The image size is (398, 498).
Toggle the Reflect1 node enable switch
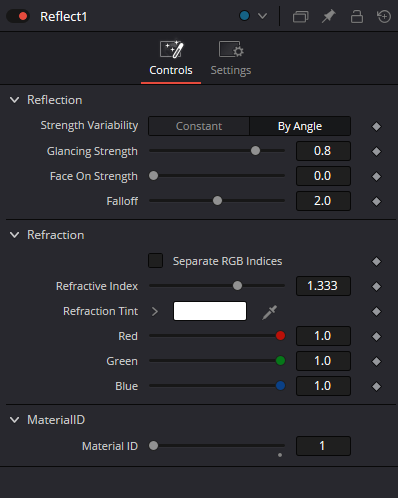(18, 16)
